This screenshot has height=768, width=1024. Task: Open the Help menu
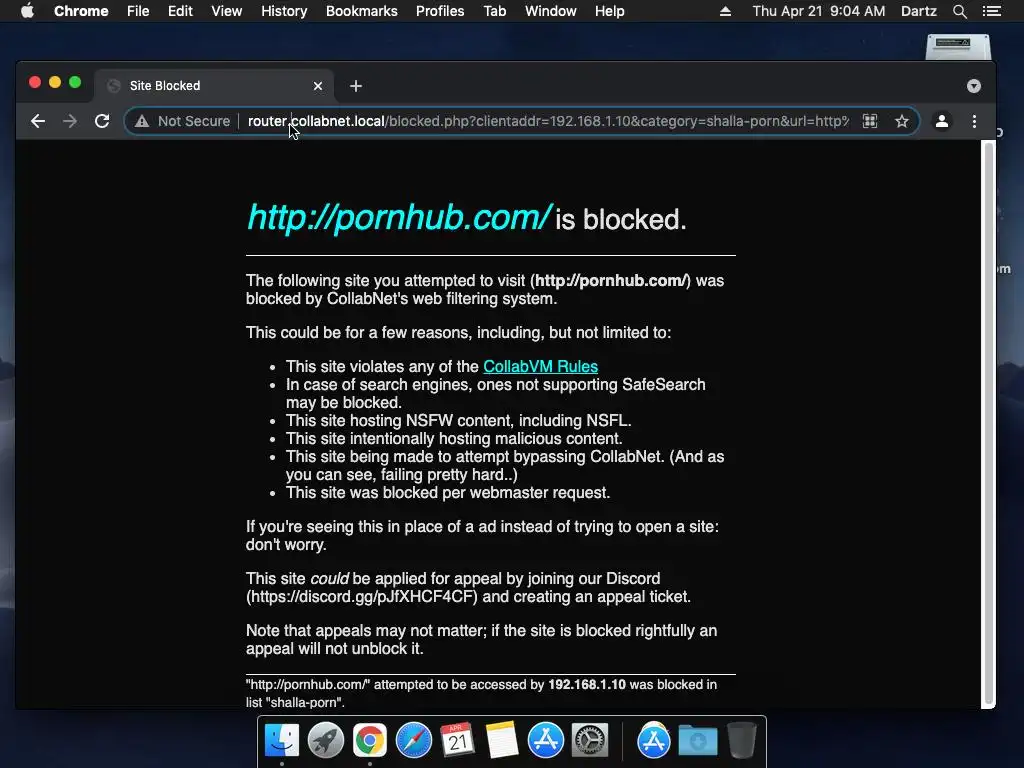tap(609, 11)
